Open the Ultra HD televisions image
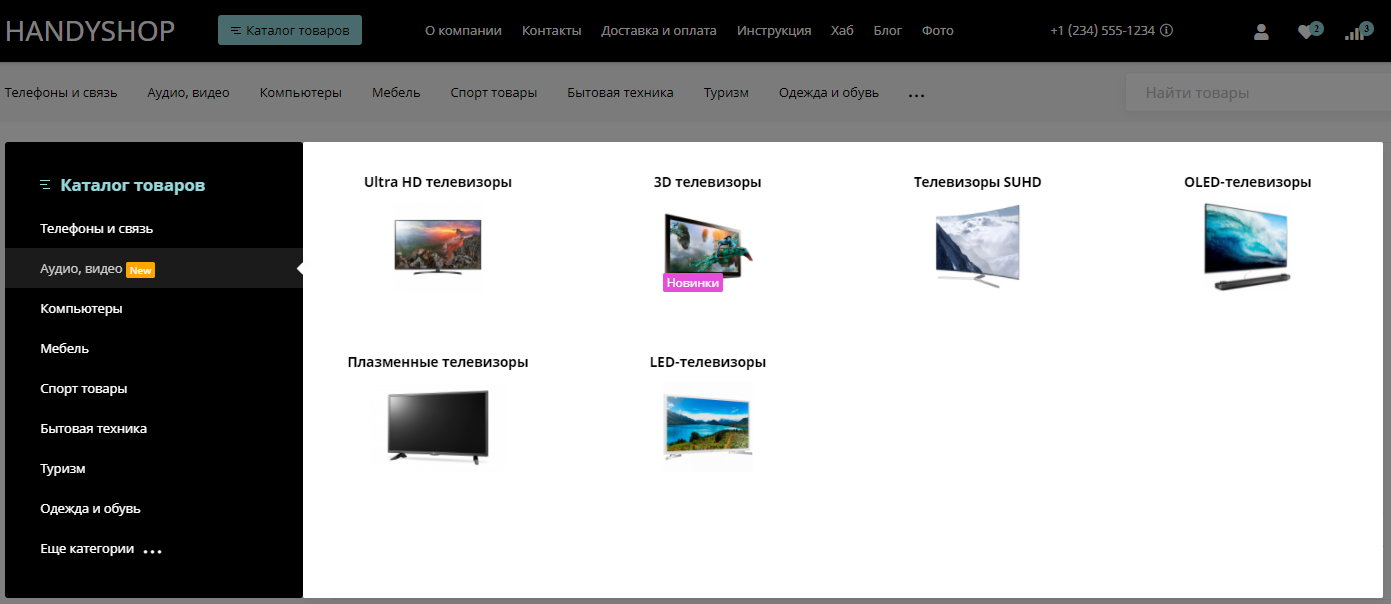This screenshot has width=1391, height=604. [x=437, y=245]
